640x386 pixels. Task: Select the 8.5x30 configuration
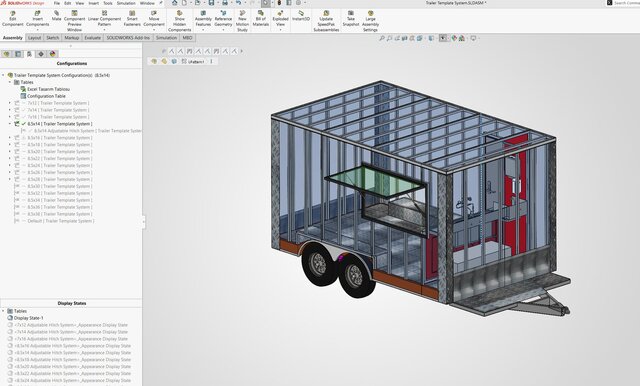coord(53,186)
